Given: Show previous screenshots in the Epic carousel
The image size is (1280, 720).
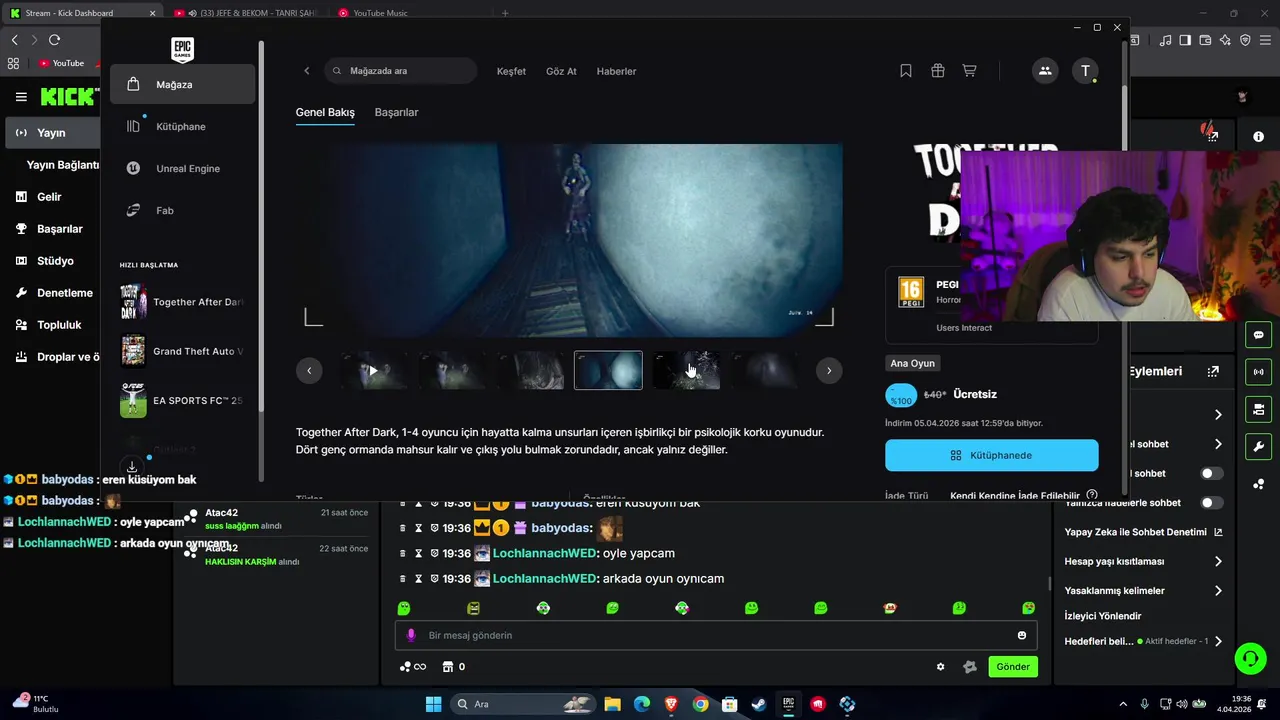Looking at the screenshot, I should point(309,370).
